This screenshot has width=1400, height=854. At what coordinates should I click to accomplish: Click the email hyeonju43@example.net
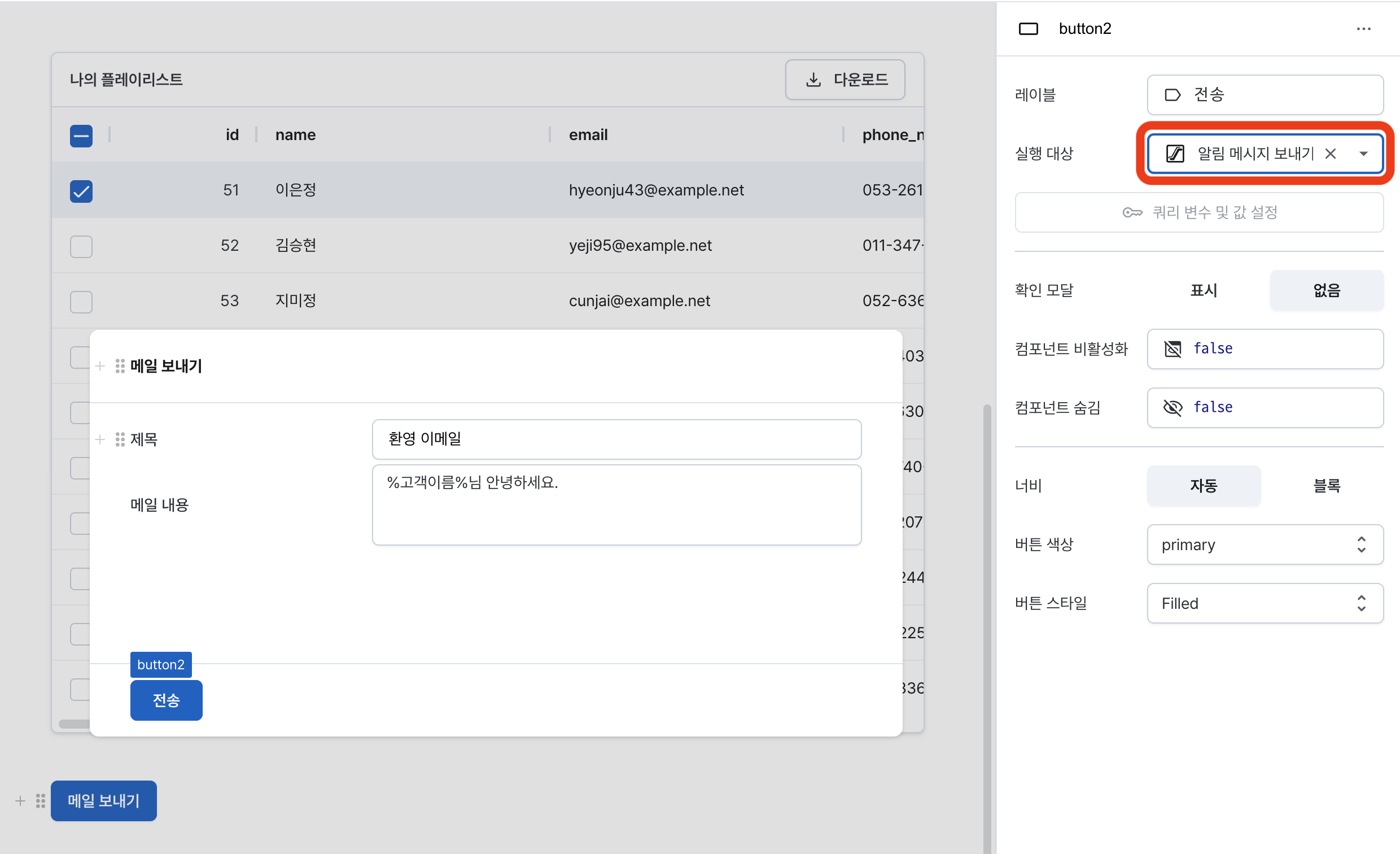(656, 190)
